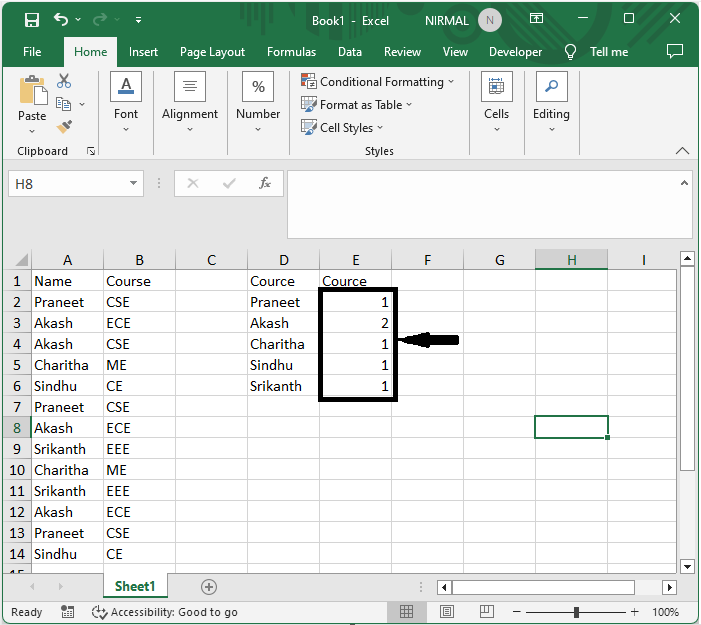Click the Select All corner triangle
This screenshot has width=701, height=625.
pos(19,260)
